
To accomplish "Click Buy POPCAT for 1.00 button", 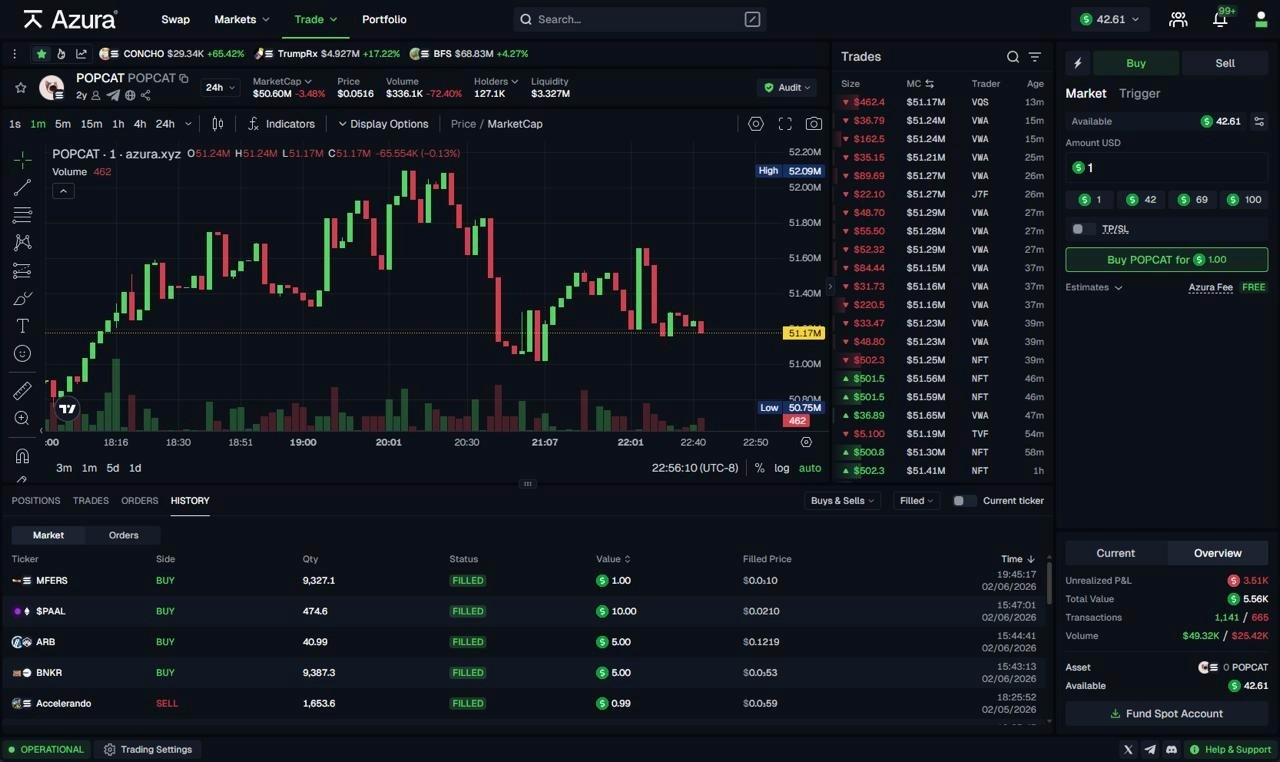I will [1167, 260].
